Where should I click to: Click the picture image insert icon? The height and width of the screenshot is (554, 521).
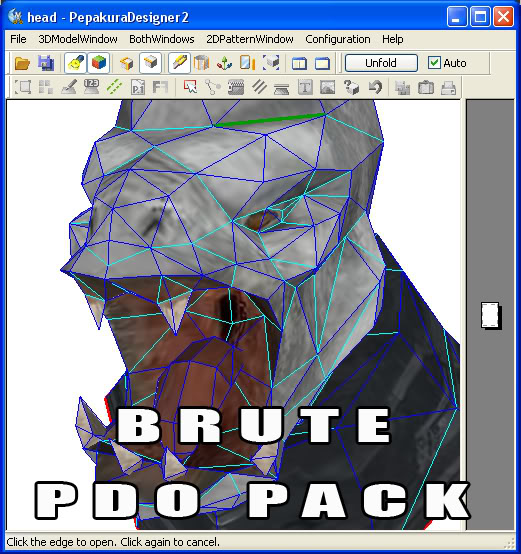(328, 87)
